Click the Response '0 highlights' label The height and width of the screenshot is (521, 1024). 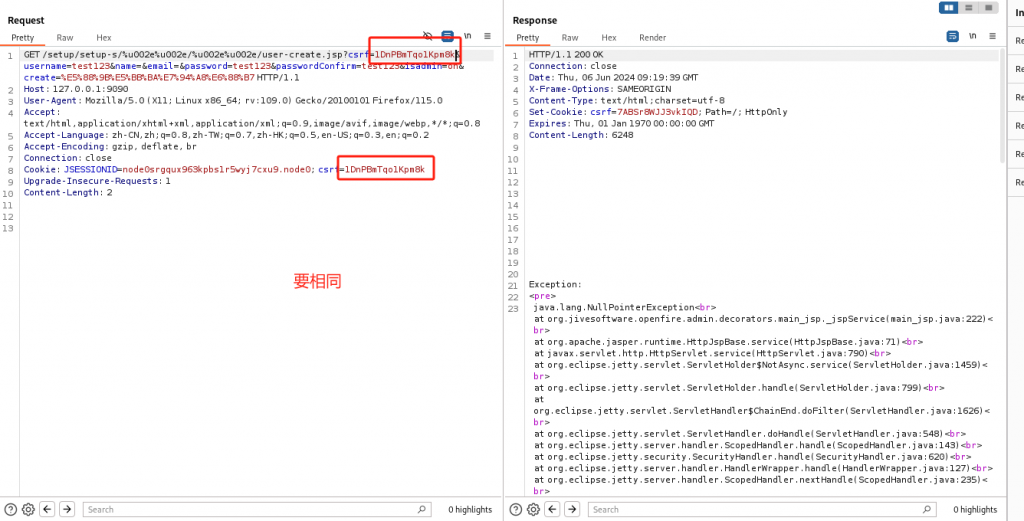click(x=975, y=510)
